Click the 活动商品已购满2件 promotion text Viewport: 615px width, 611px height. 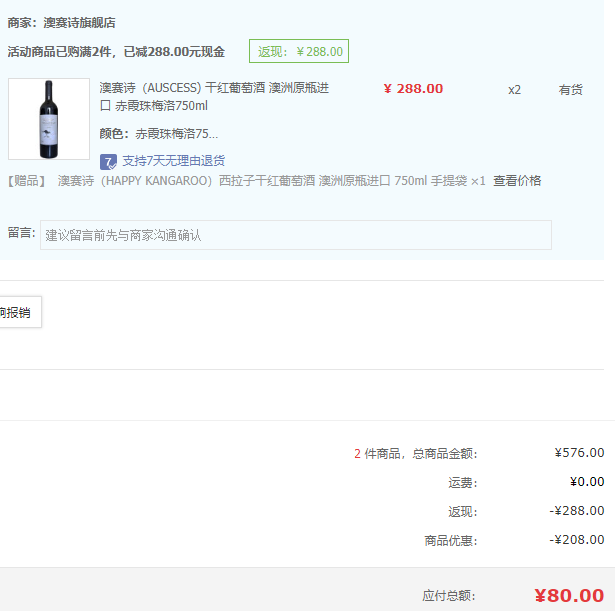[x=116, y=52]
